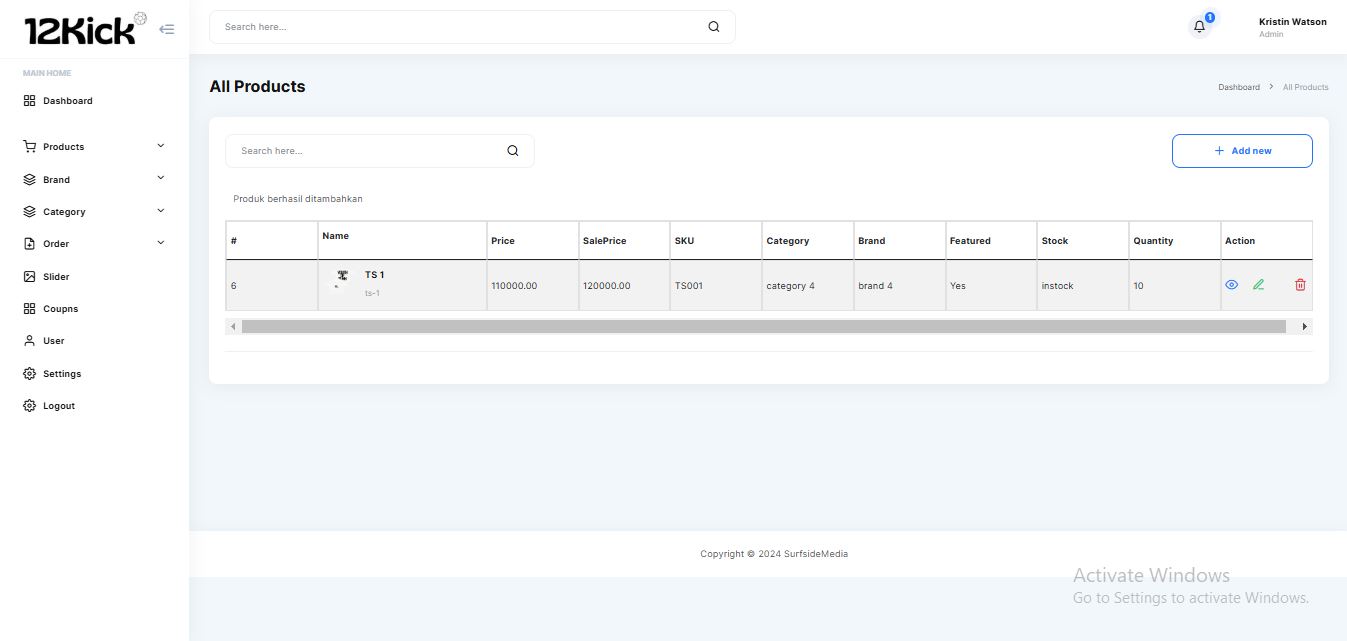Screen dimensions: 1347x641
Task: Click the 12Kick logo
Action: (80, 30)
